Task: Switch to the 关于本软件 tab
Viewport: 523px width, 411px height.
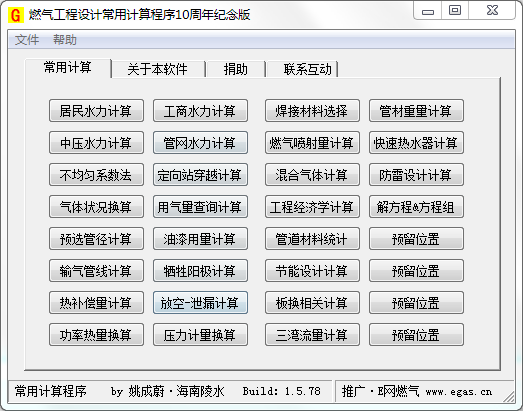Action: pos(157,69)
